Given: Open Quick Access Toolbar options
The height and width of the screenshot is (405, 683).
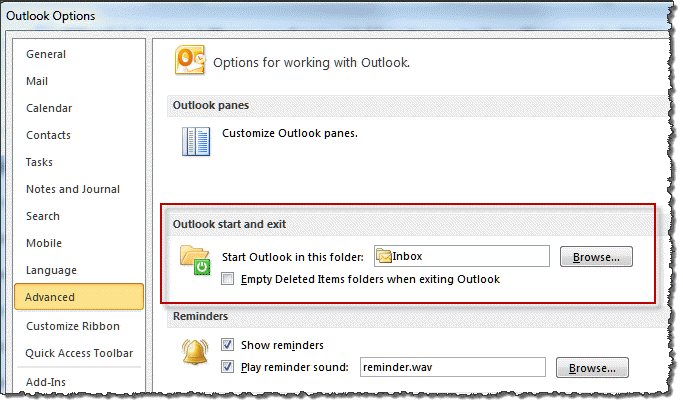Looking at the screenshot, I should (79, 353).
